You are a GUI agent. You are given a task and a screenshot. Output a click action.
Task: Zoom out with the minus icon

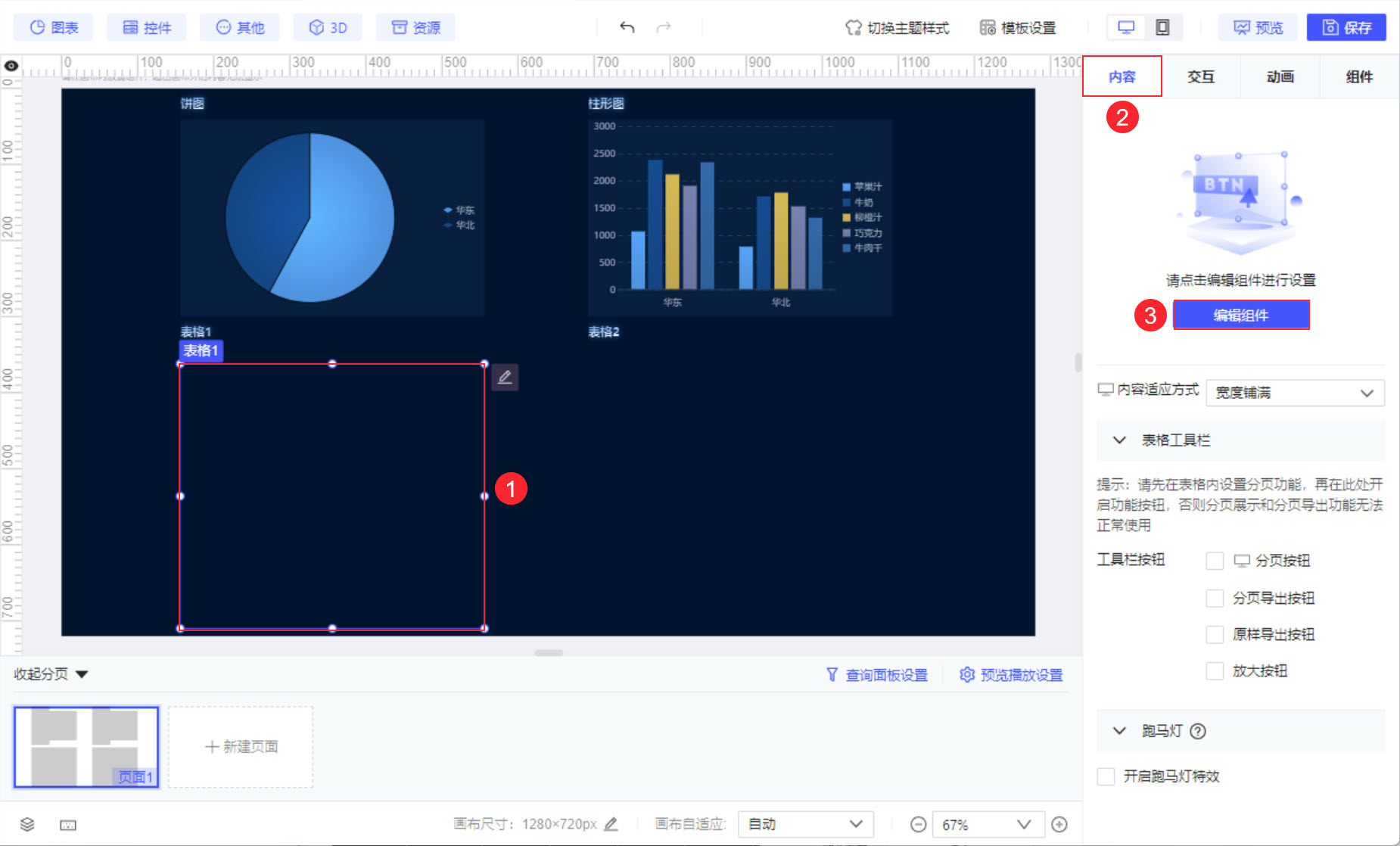coord(918,824)
